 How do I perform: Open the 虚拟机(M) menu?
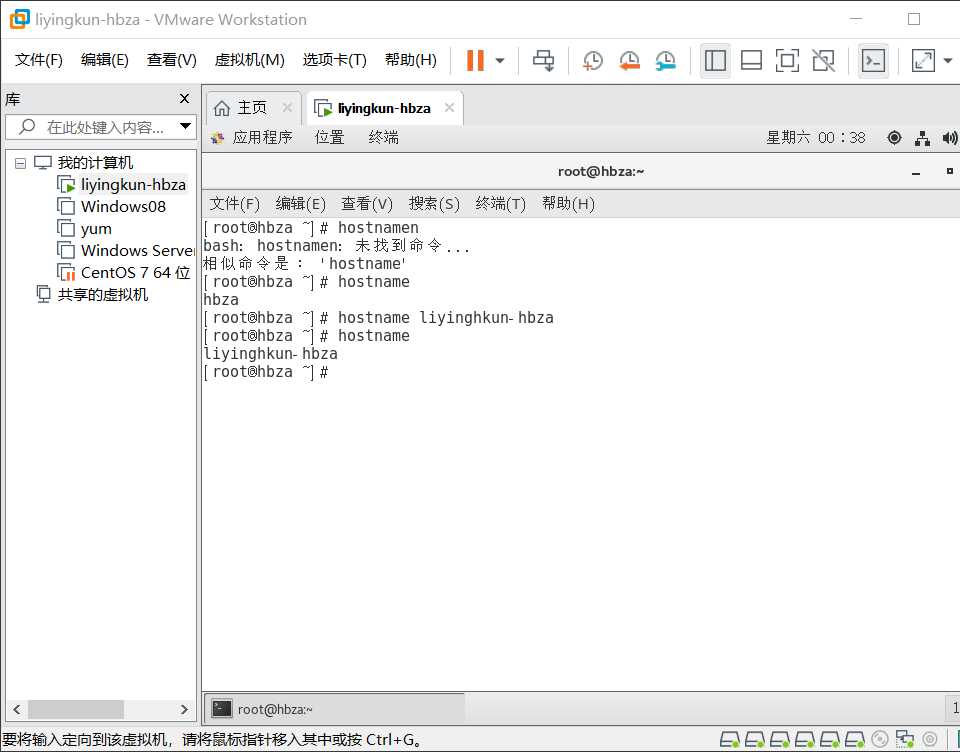[x=249, y=60]
